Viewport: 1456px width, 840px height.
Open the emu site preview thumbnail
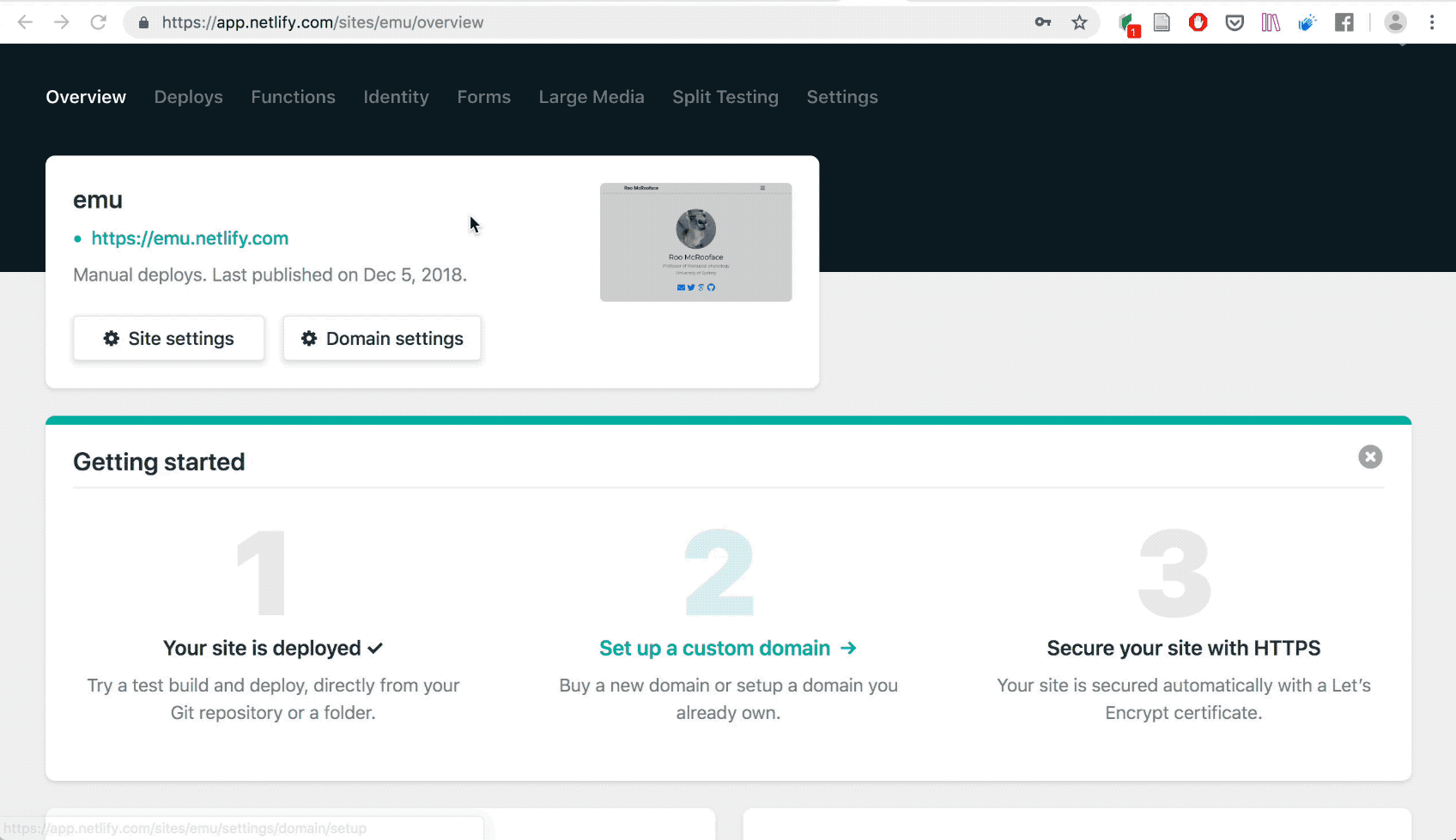pyautogui.click(x=696, y=242)
